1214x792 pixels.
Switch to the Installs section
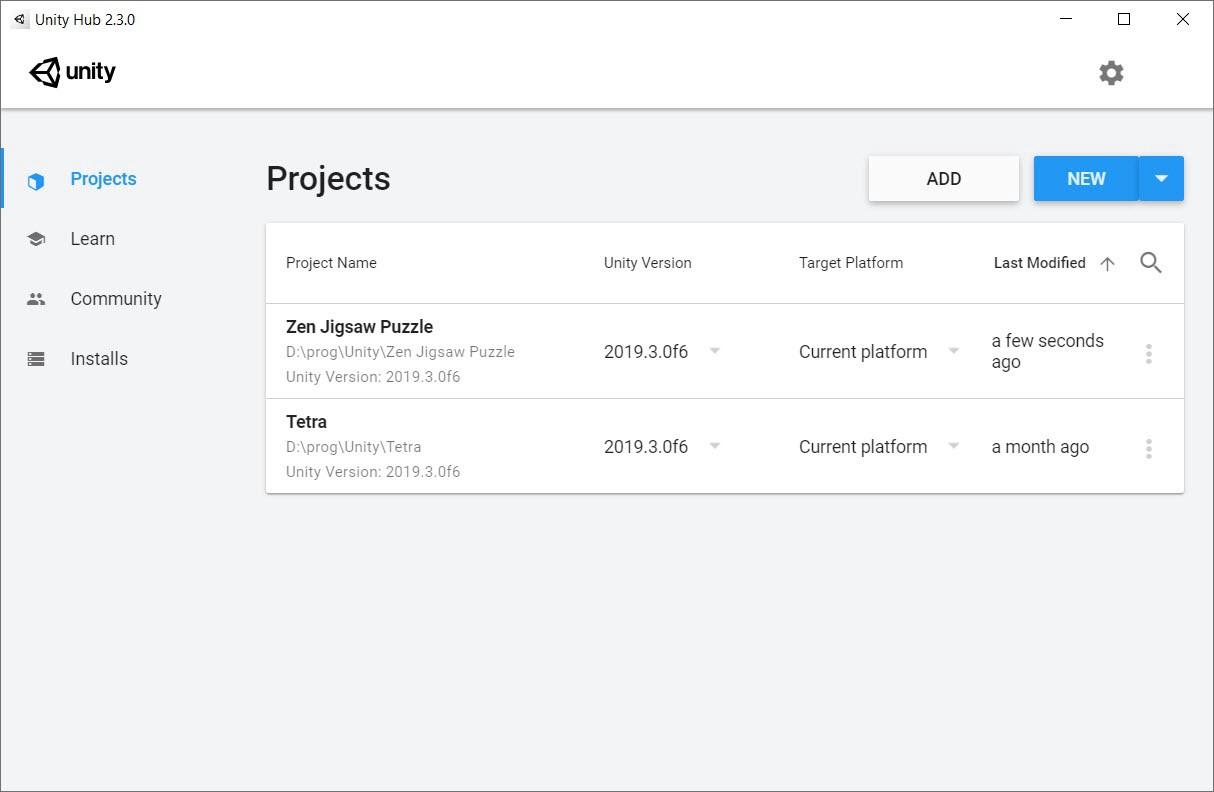pyautogui.click(x=99, y=359)
